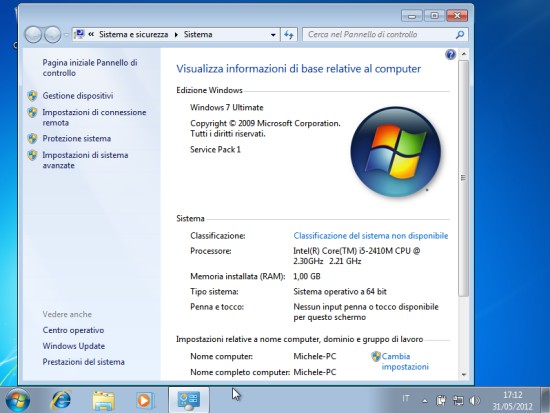Open 'Impostazioni di connessione remota' link

pos(94,117)
